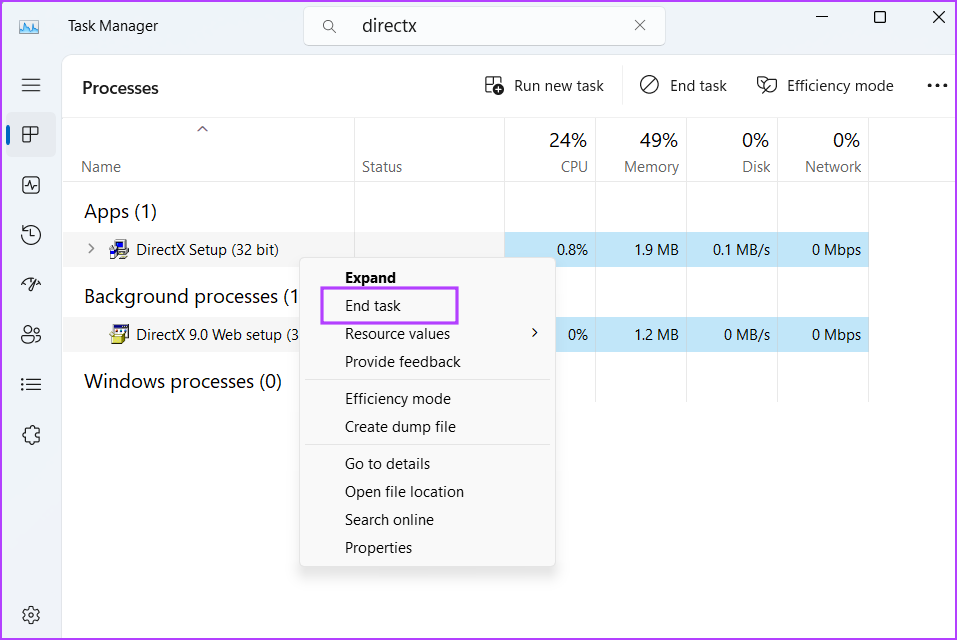The image size is (957, 640).
Task: Clear the directx search text
Action: 640,25
